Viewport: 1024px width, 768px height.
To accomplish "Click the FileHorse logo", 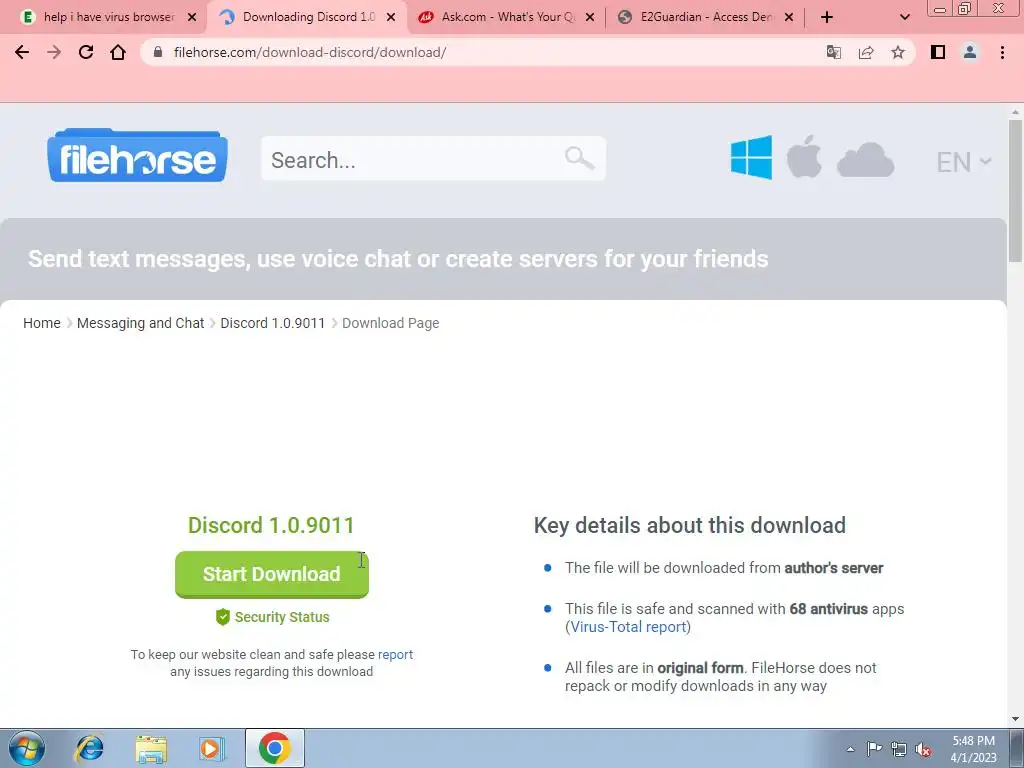I will tap(137, 156).
